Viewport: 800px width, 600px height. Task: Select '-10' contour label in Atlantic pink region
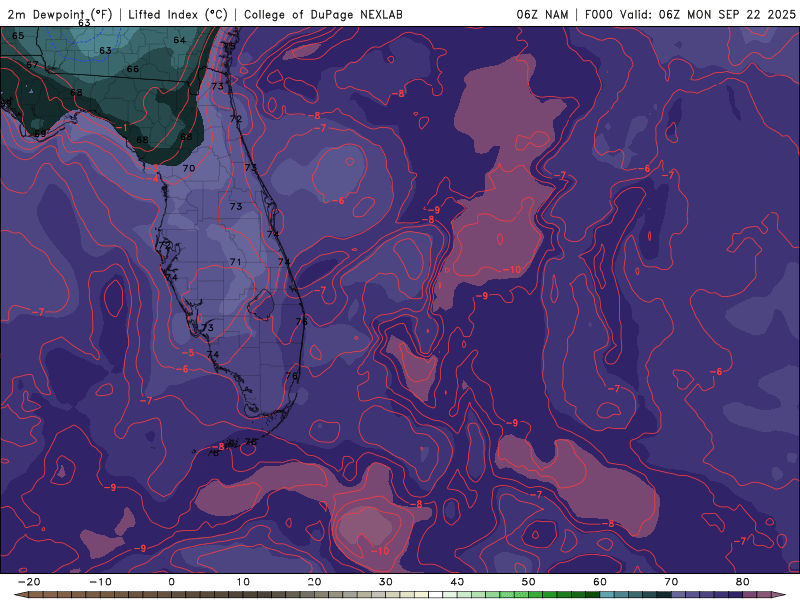click(512, 270)
